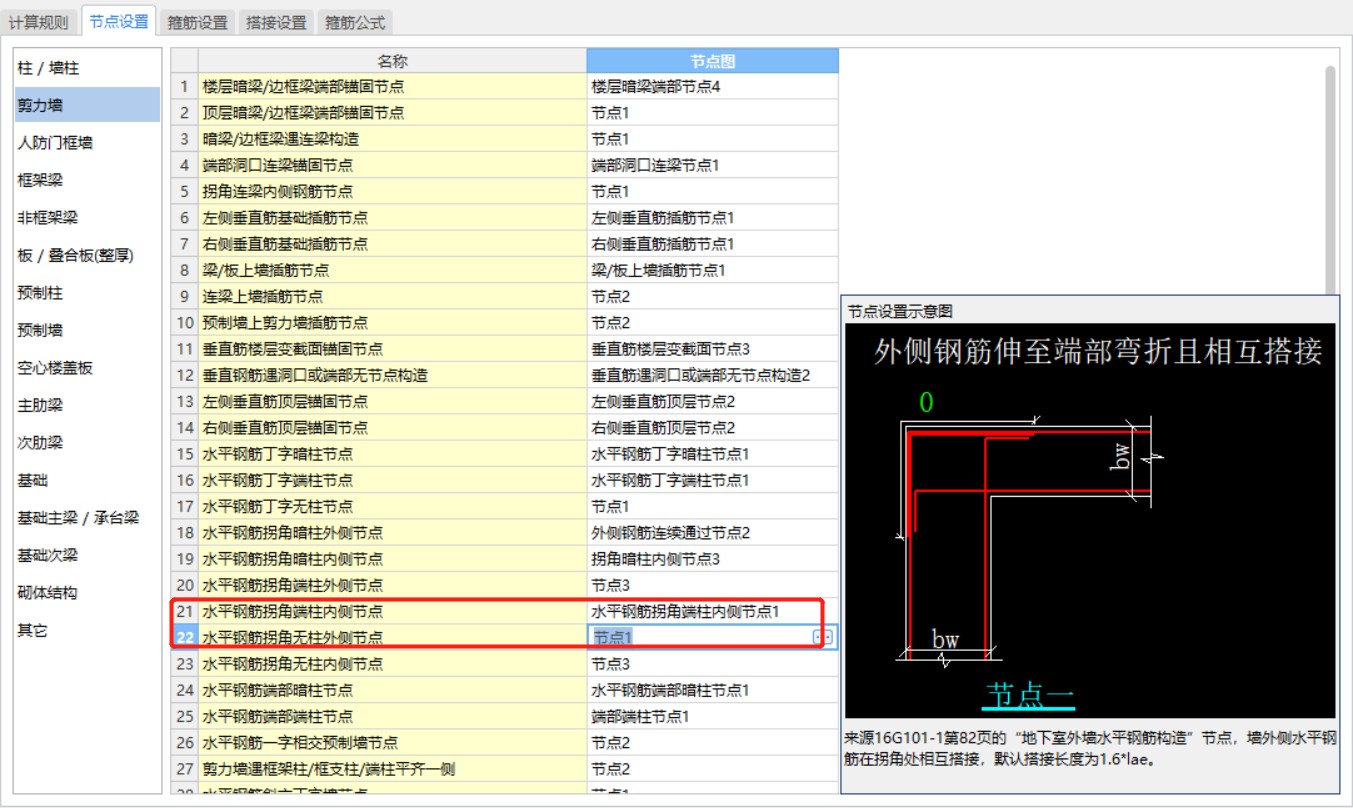Click the 节点一 link in diagram
Screen dimensions: 1353x808
1030,694
